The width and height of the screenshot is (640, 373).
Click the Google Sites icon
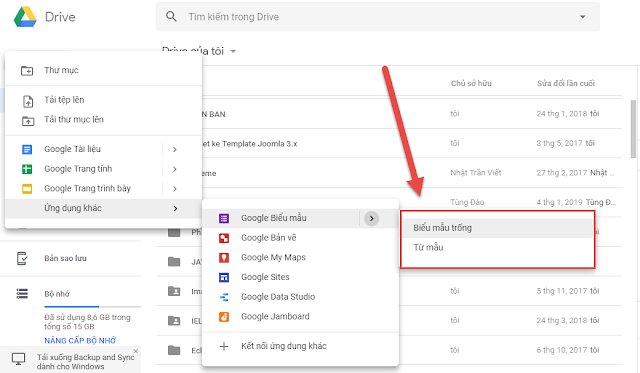point(224,278)
